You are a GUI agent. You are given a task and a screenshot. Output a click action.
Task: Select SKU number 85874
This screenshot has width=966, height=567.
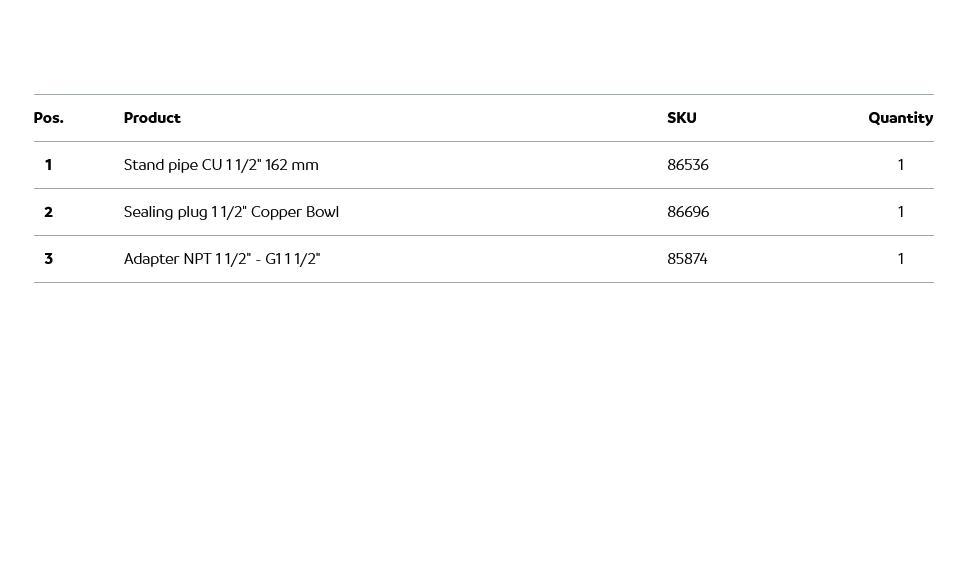tap(687, 259)
